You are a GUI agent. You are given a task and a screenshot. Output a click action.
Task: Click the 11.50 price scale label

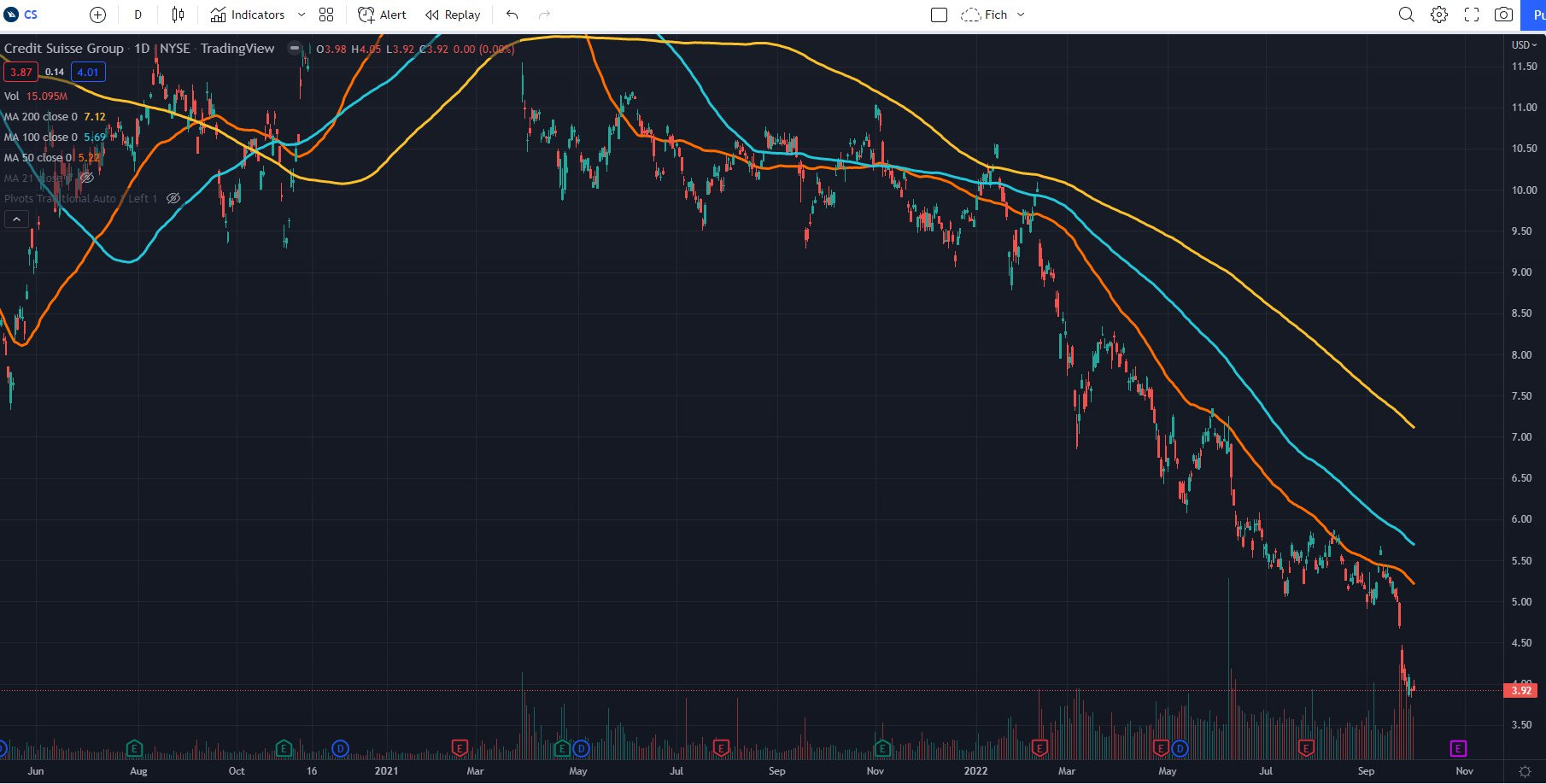point(1524,67)
